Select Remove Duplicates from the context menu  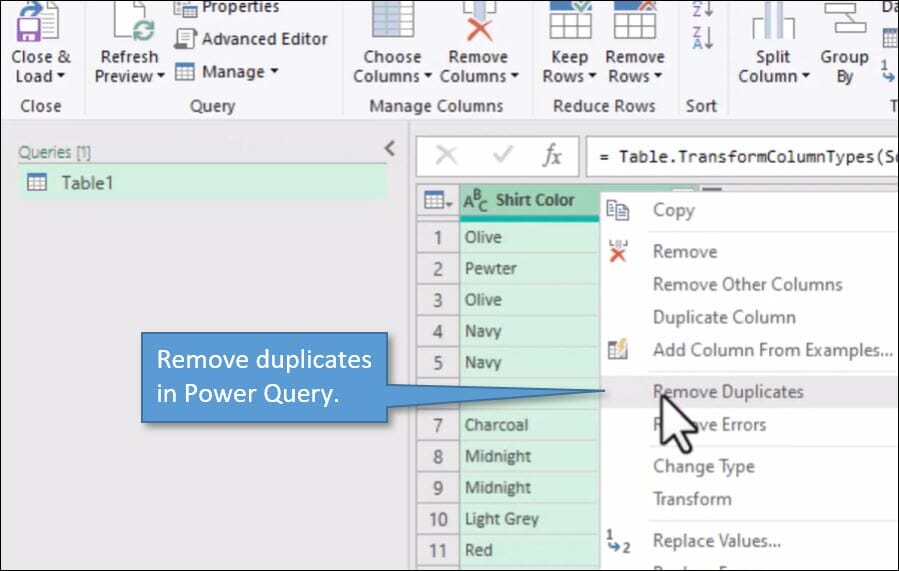click(728, 392)
